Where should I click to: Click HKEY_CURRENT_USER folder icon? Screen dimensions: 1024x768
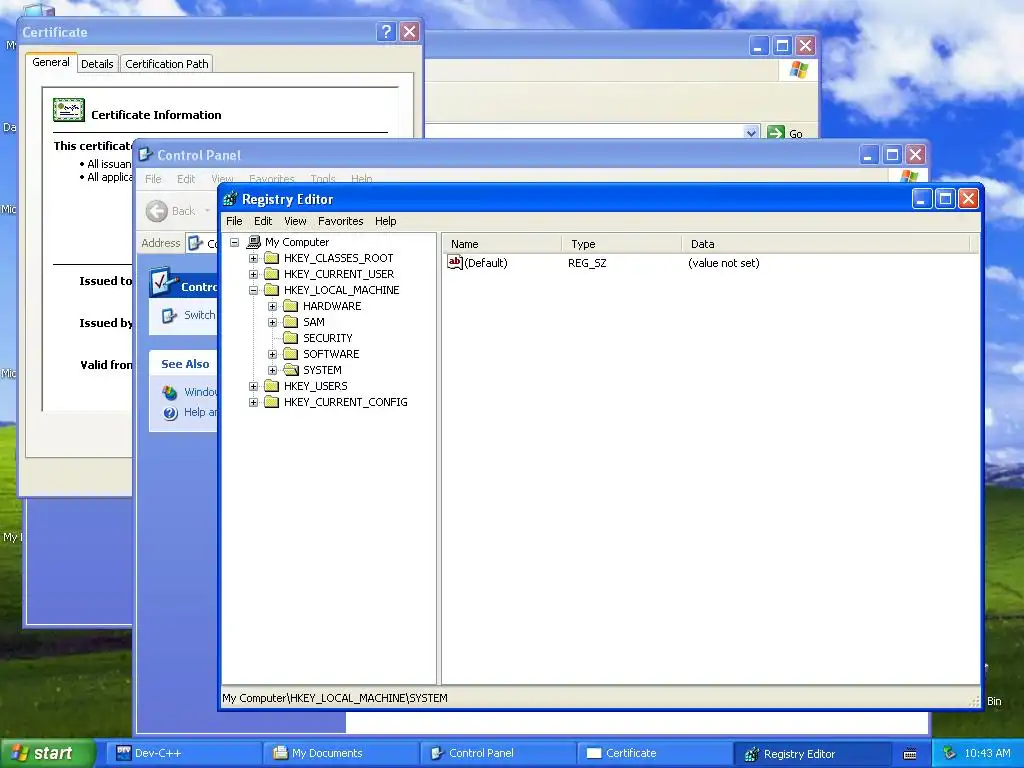(272, 274)
